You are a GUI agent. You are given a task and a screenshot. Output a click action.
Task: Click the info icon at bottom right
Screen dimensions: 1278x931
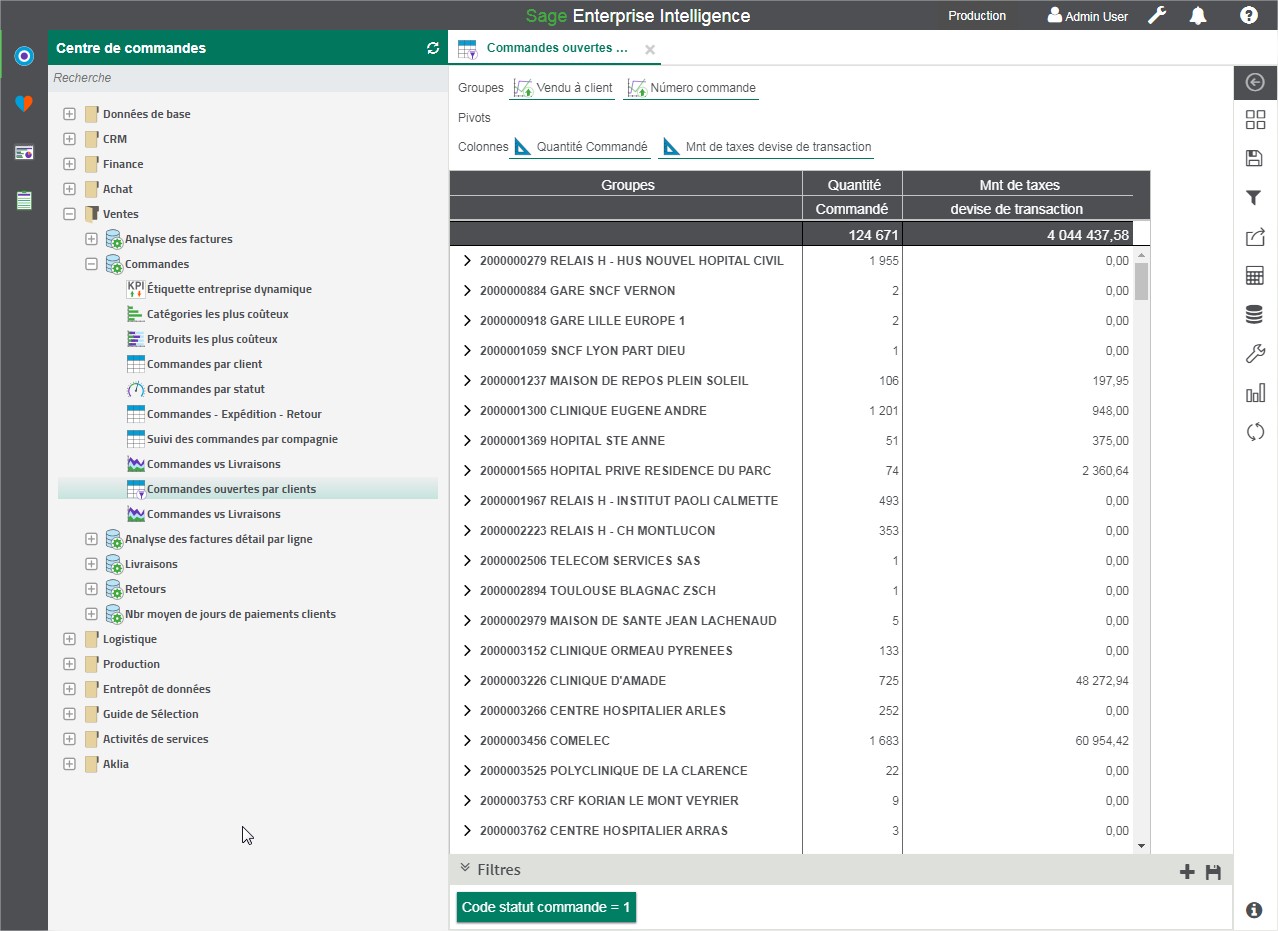tap(1254, 910)
